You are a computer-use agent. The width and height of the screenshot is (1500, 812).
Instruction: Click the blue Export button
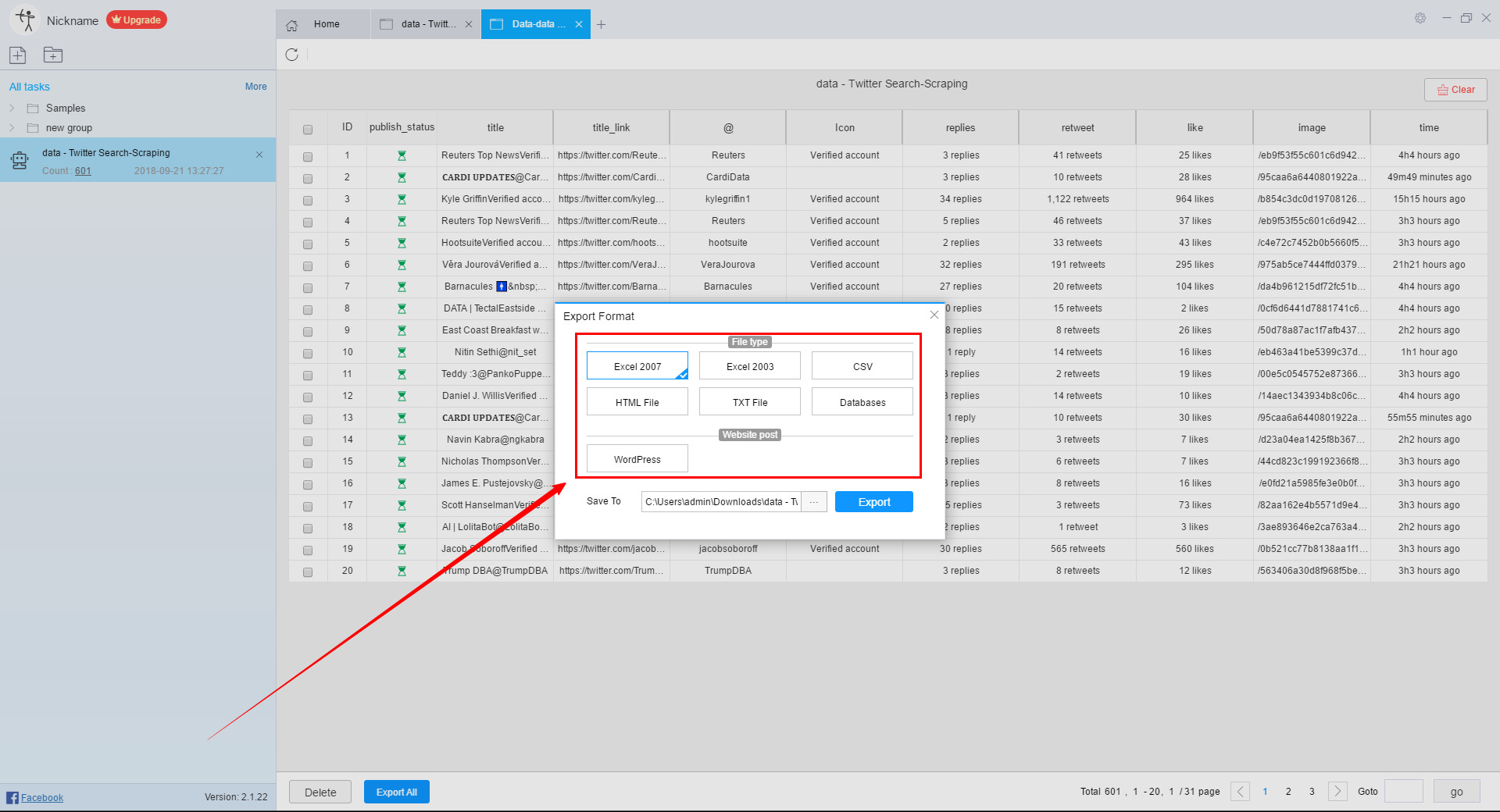[874, 501]
